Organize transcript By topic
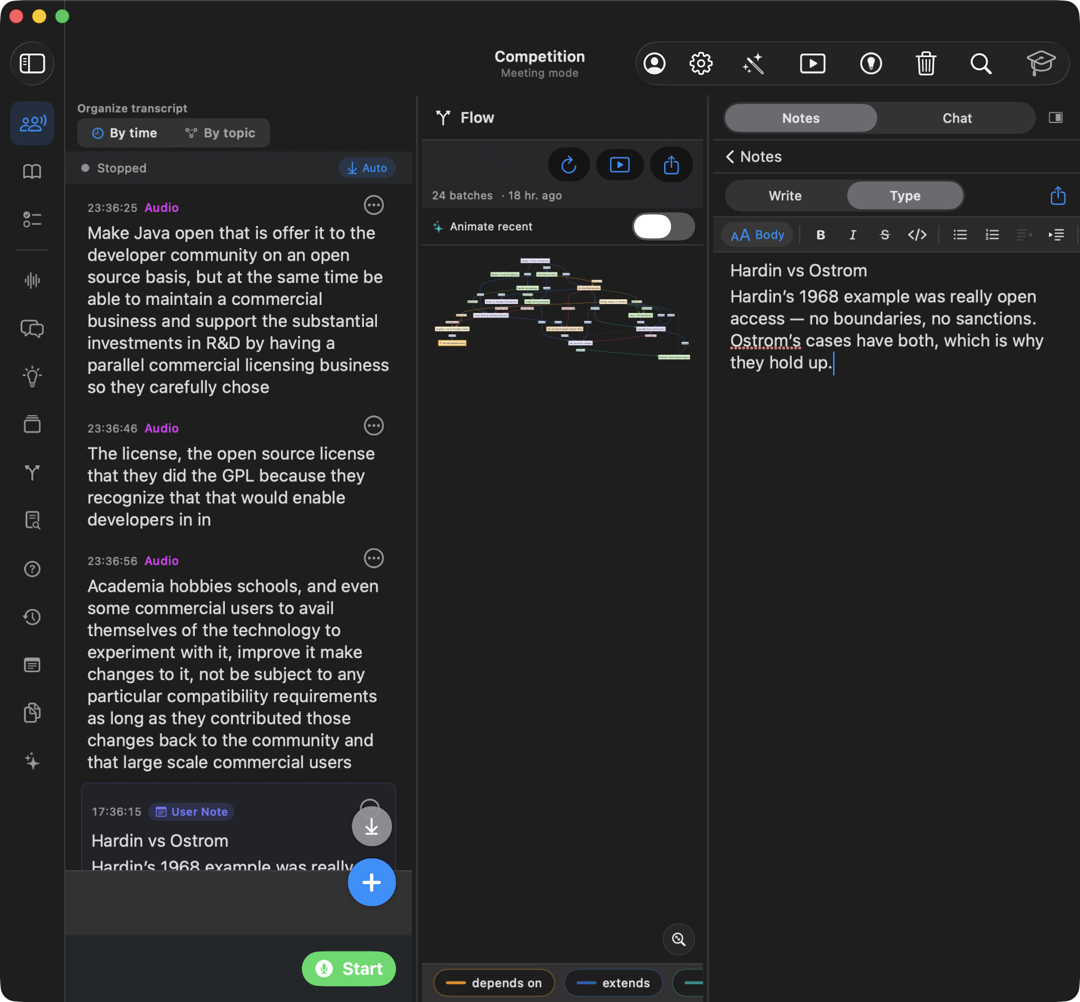 pos(220,133)
